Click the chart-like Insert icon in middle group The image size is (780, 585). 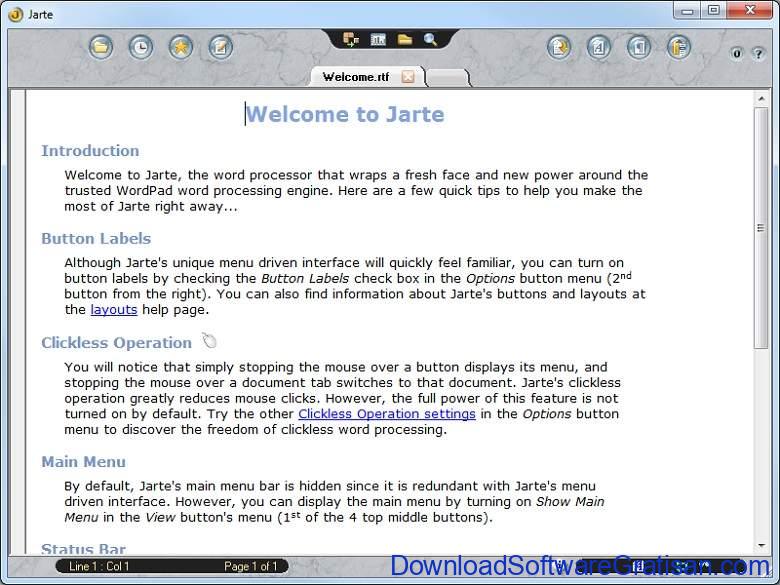tap(378, 39)
